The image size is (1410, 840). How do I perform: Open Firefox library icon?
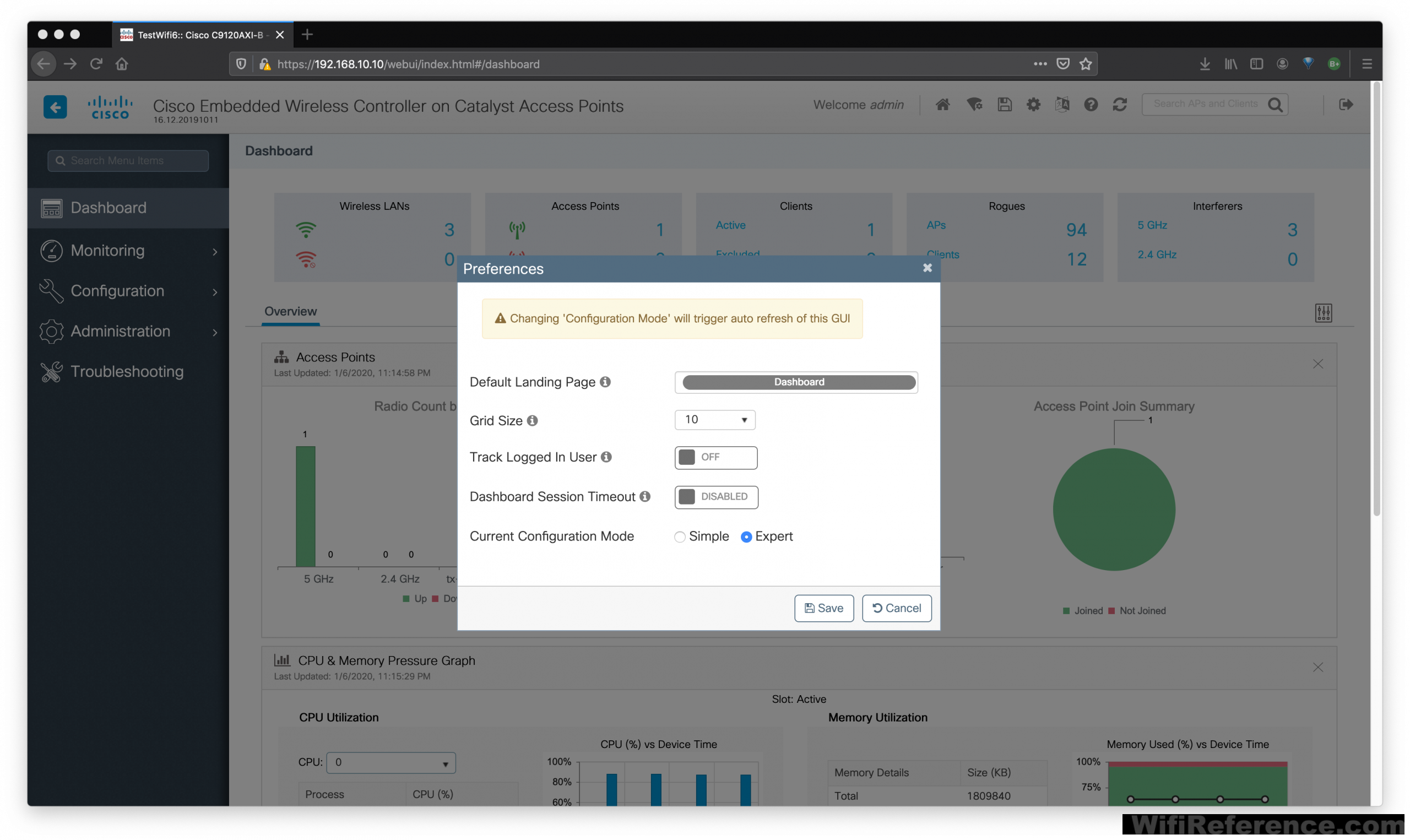coord(1230,64)
